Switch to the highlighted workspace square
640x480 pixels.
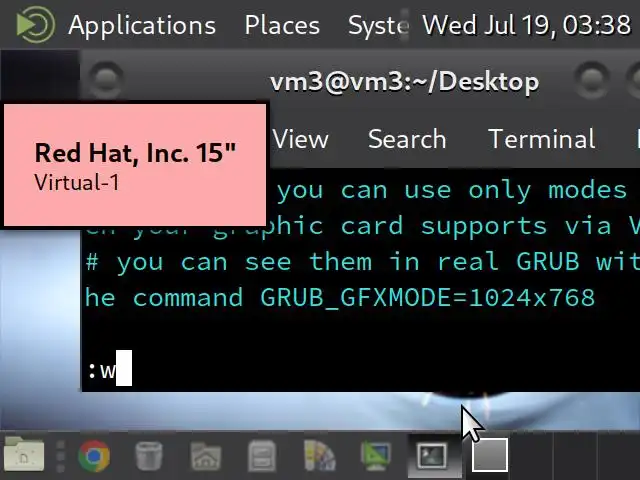(x=490, y=456)
